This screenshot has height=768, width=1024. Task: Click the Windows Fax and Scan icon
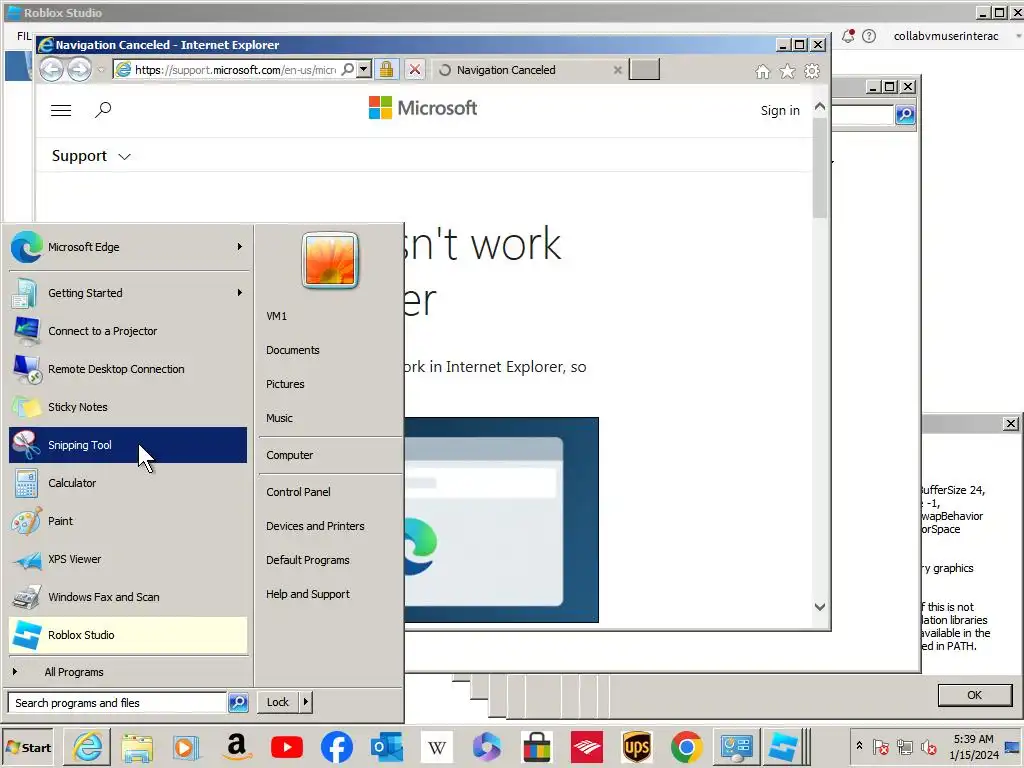pyautogui.click(x=26, y=597)
